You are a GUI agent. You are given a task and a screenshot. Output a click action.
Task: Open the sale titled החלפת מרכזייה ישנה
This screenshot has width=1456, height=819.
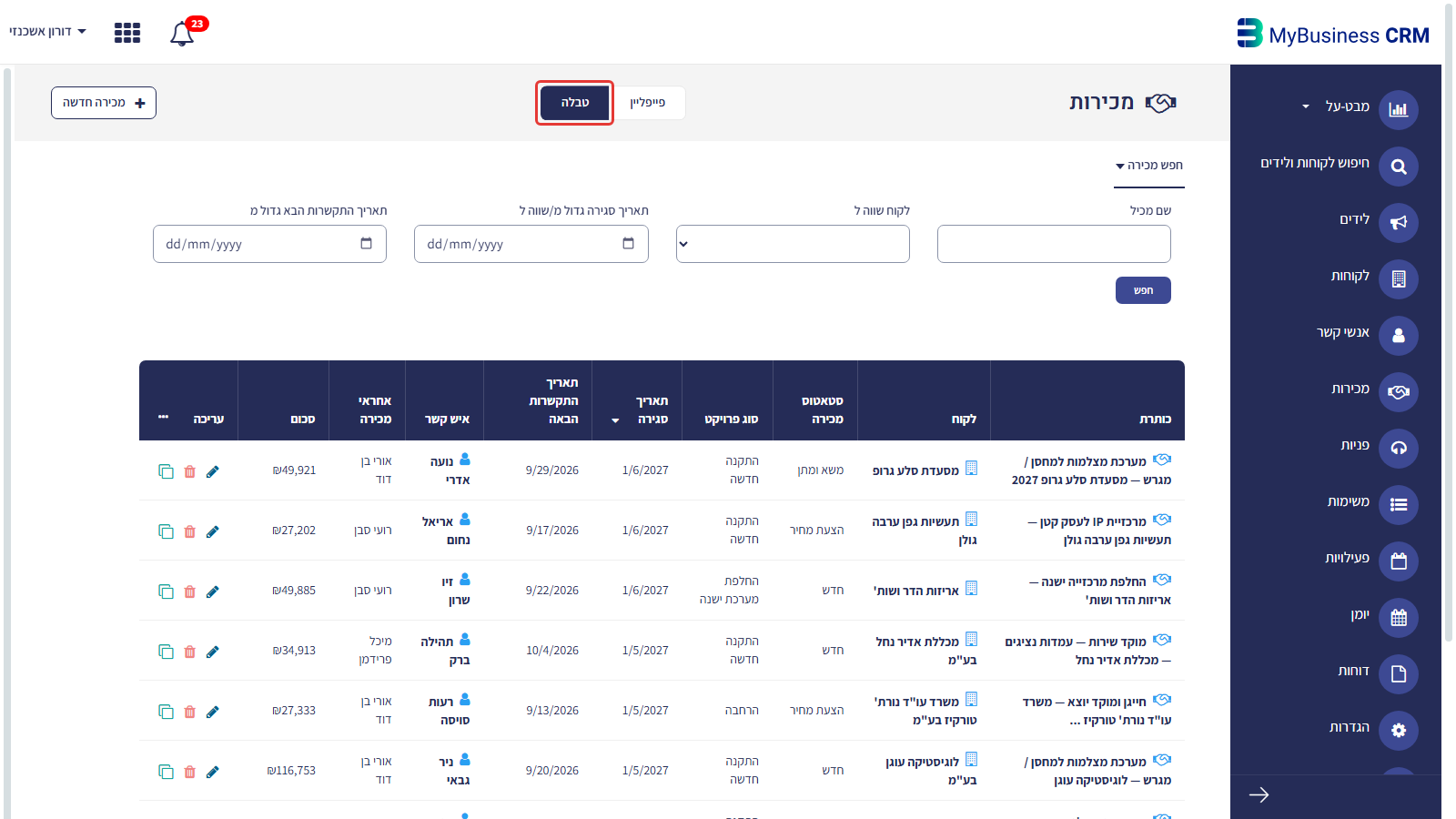point(1100,591)
